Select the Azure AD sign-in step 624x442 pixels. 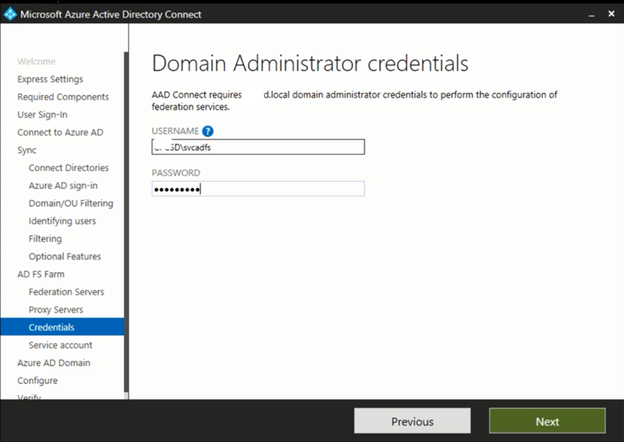63,185
